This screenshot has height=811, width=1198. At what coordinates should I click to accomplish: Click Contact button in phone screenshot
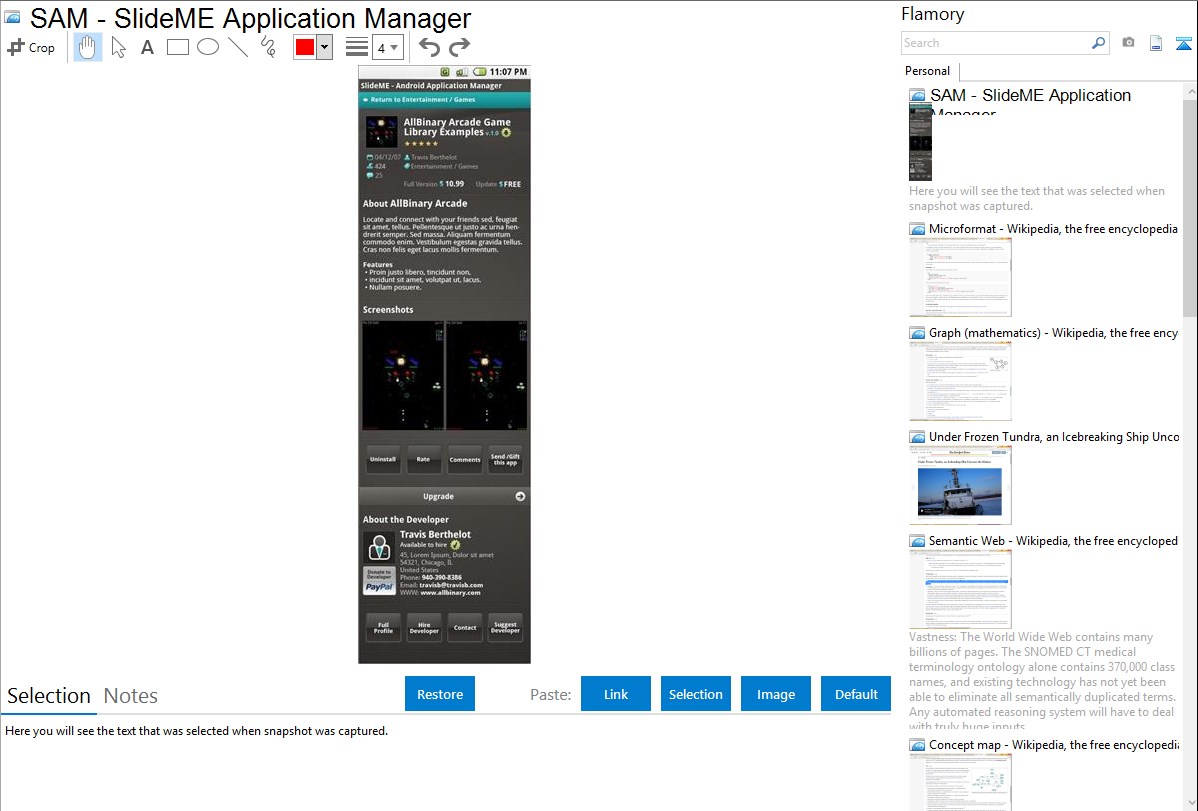[x=465, y=628]
